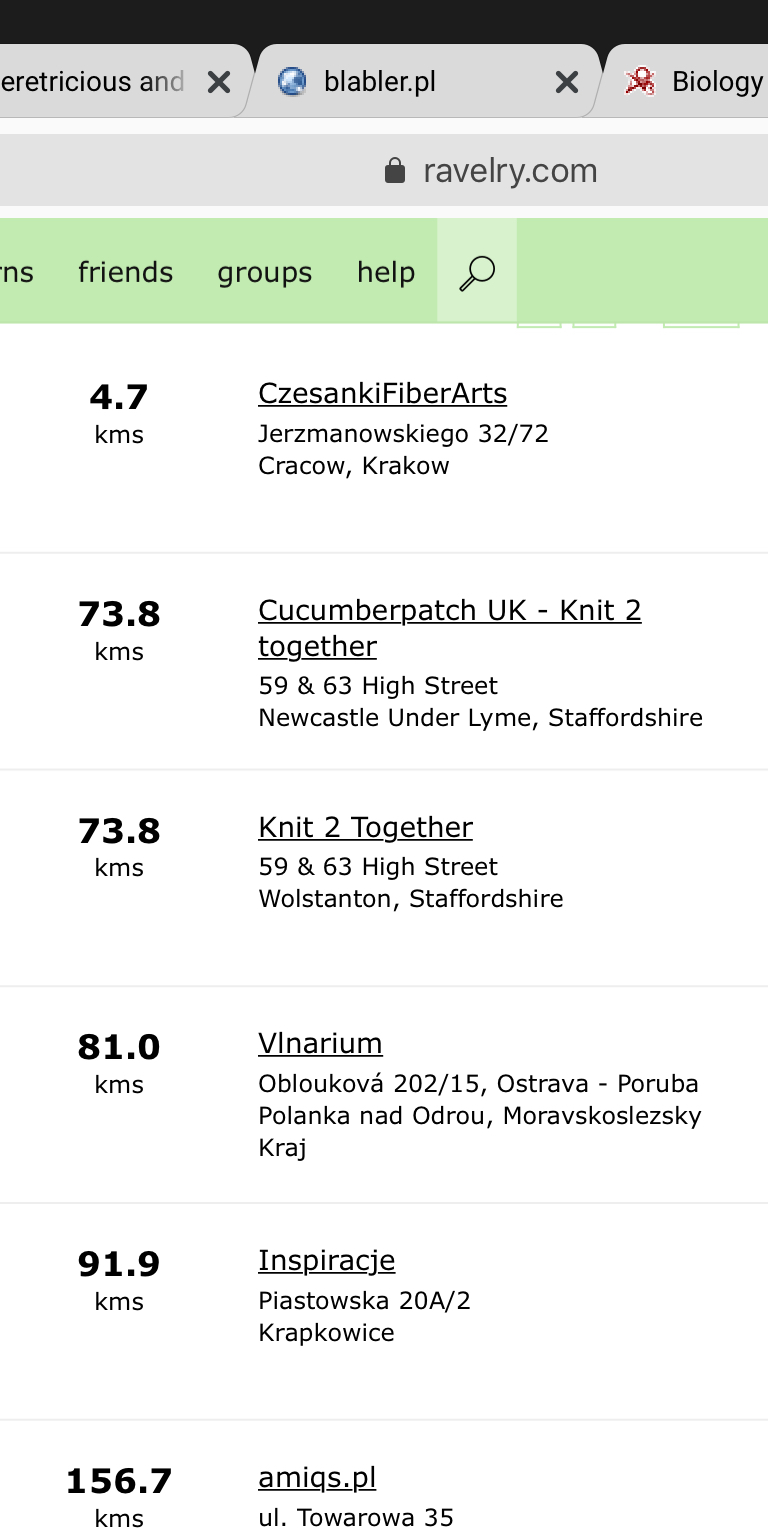Open the CzesankiFiberArts shop link
This screenshot has height=1536, width=768.
click(x=382, y=394)
